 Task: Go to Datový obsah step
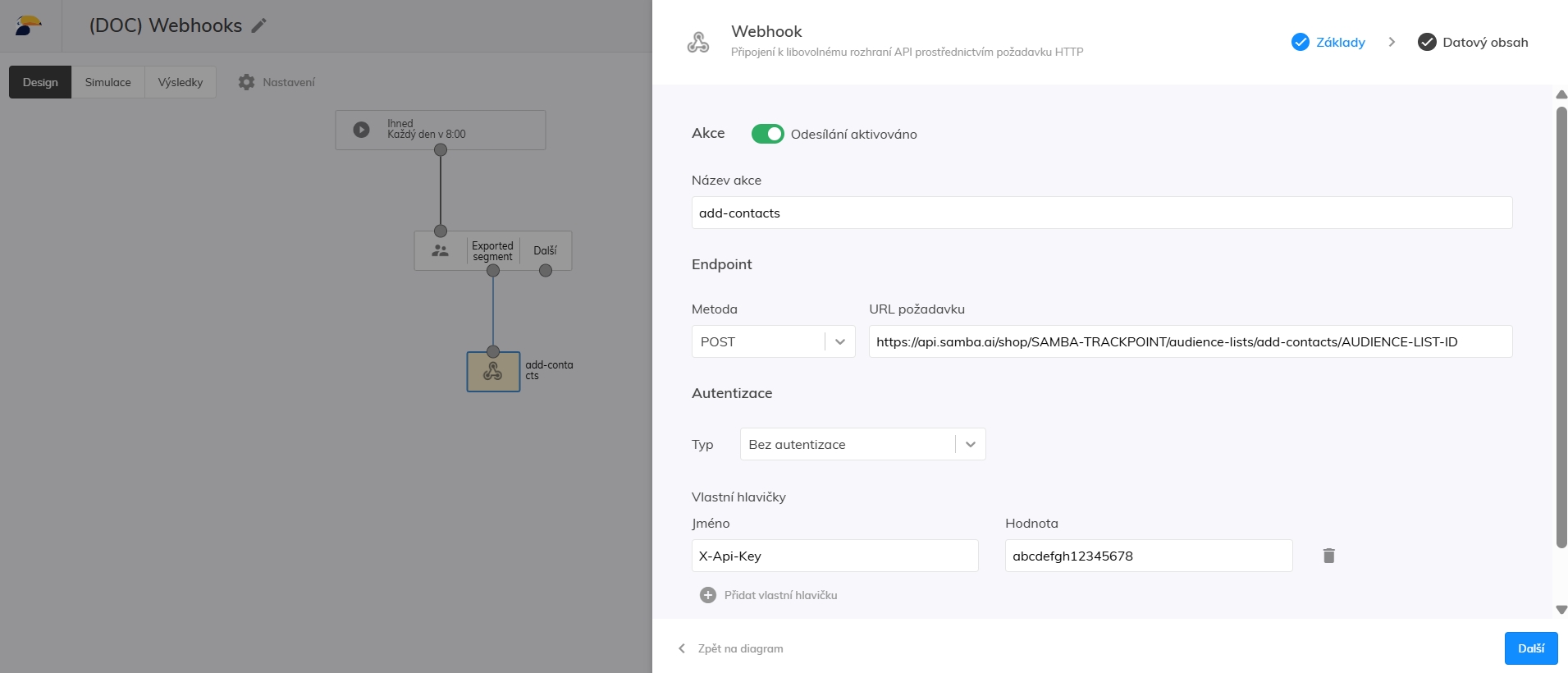(1473, 42)
